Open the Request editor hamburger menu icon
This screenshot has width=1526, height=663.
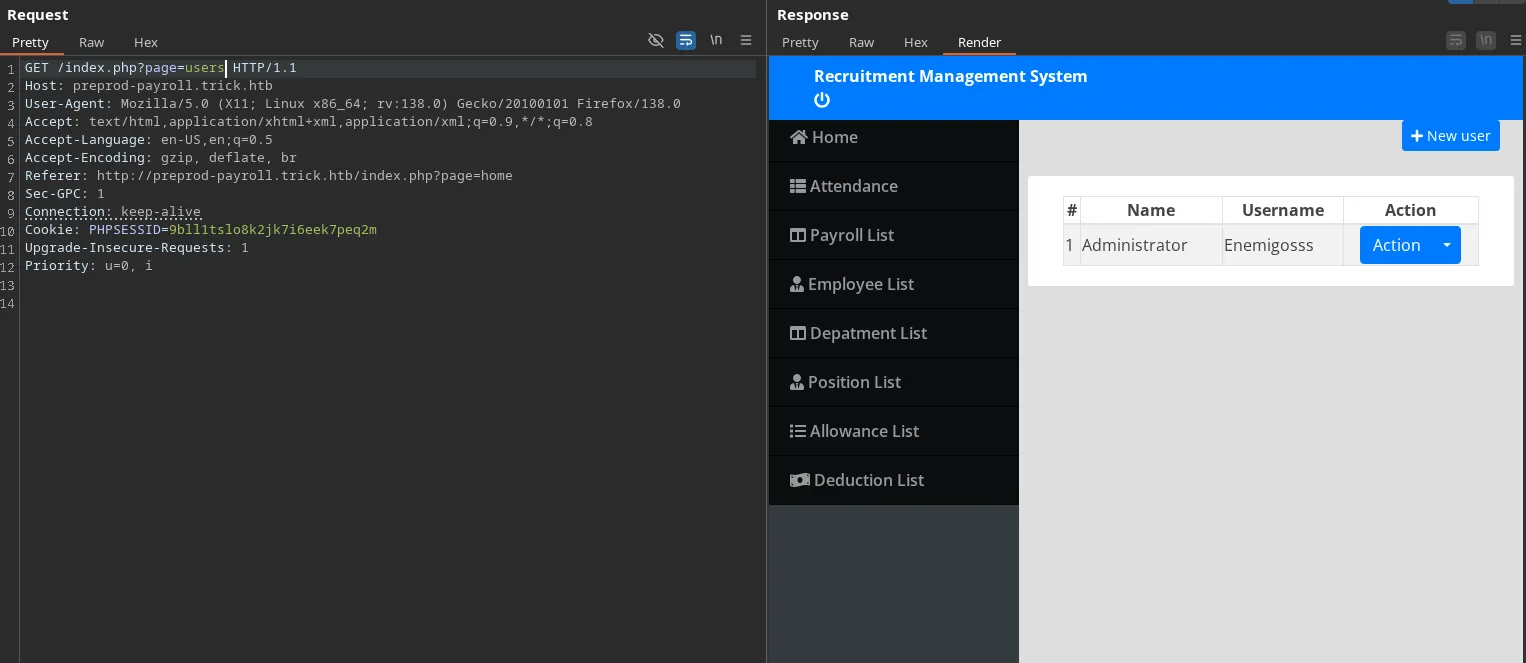746,40
